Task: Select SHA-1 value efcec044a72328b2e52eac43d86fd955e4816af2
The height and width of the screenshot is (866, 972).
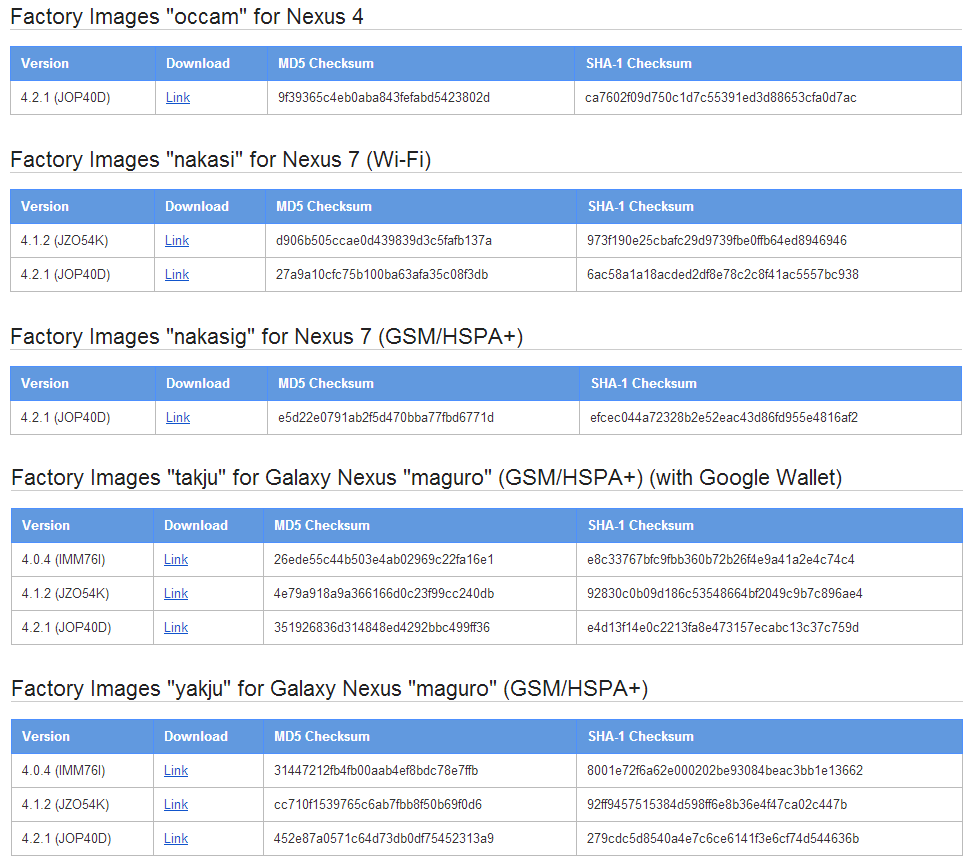Action: [x=724, y=418]
